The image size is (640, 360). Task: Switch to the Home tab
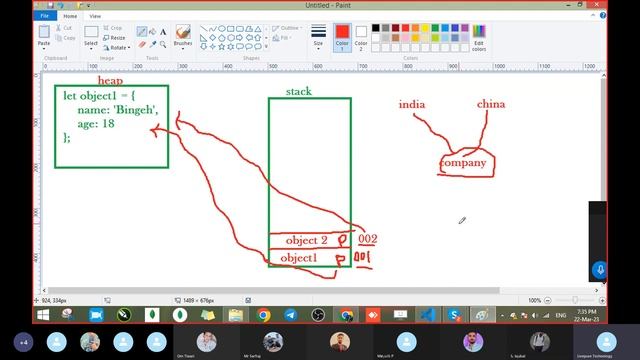tap(70, 16)
